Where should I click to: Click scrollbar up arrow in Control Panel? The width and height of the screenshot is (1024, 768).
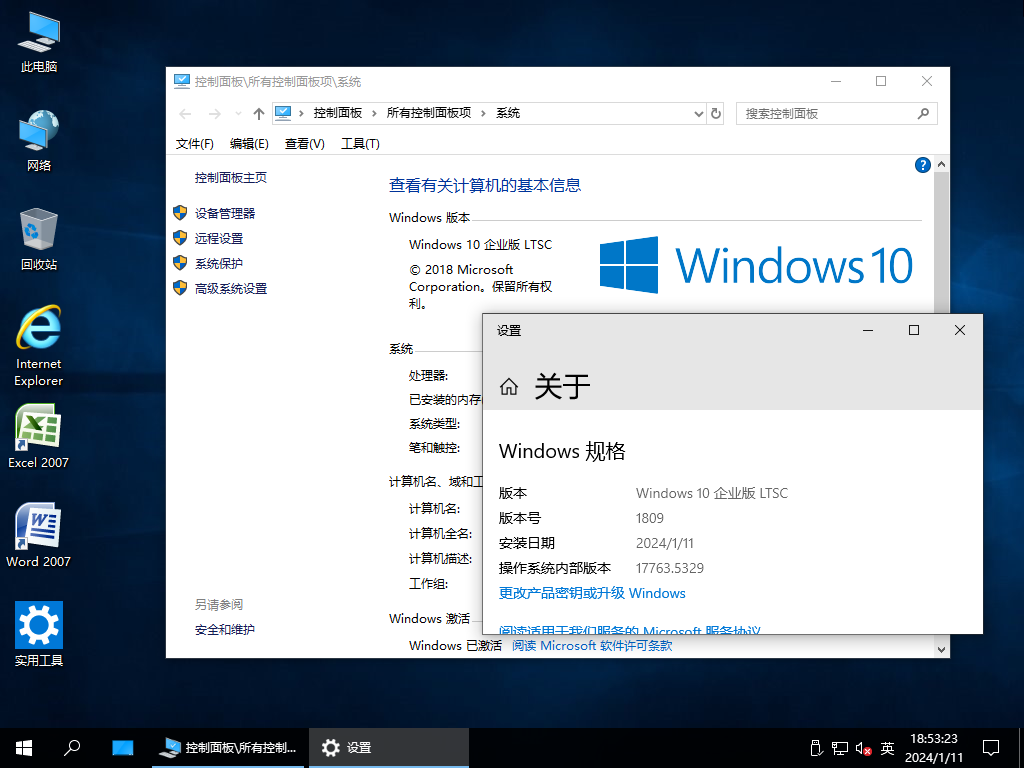click(941, 165)
